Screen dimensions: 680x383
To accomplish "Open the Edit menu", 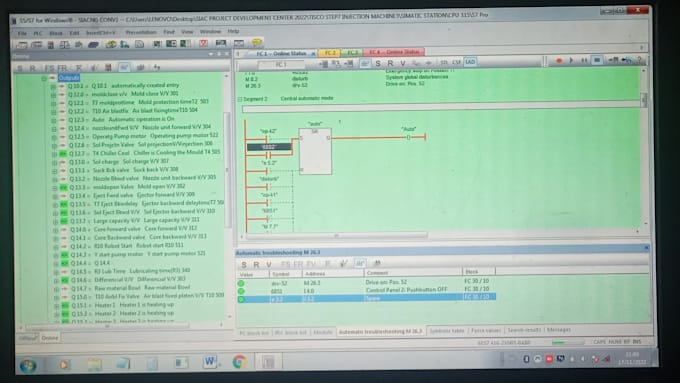I will pos(75,33).
